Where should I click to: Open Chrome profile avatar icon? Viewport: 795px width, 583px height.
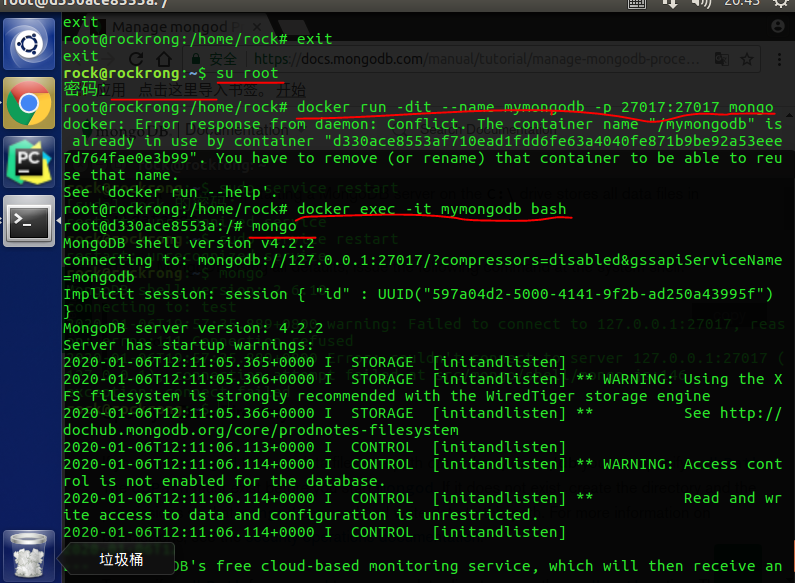click(x=778, y=26)
